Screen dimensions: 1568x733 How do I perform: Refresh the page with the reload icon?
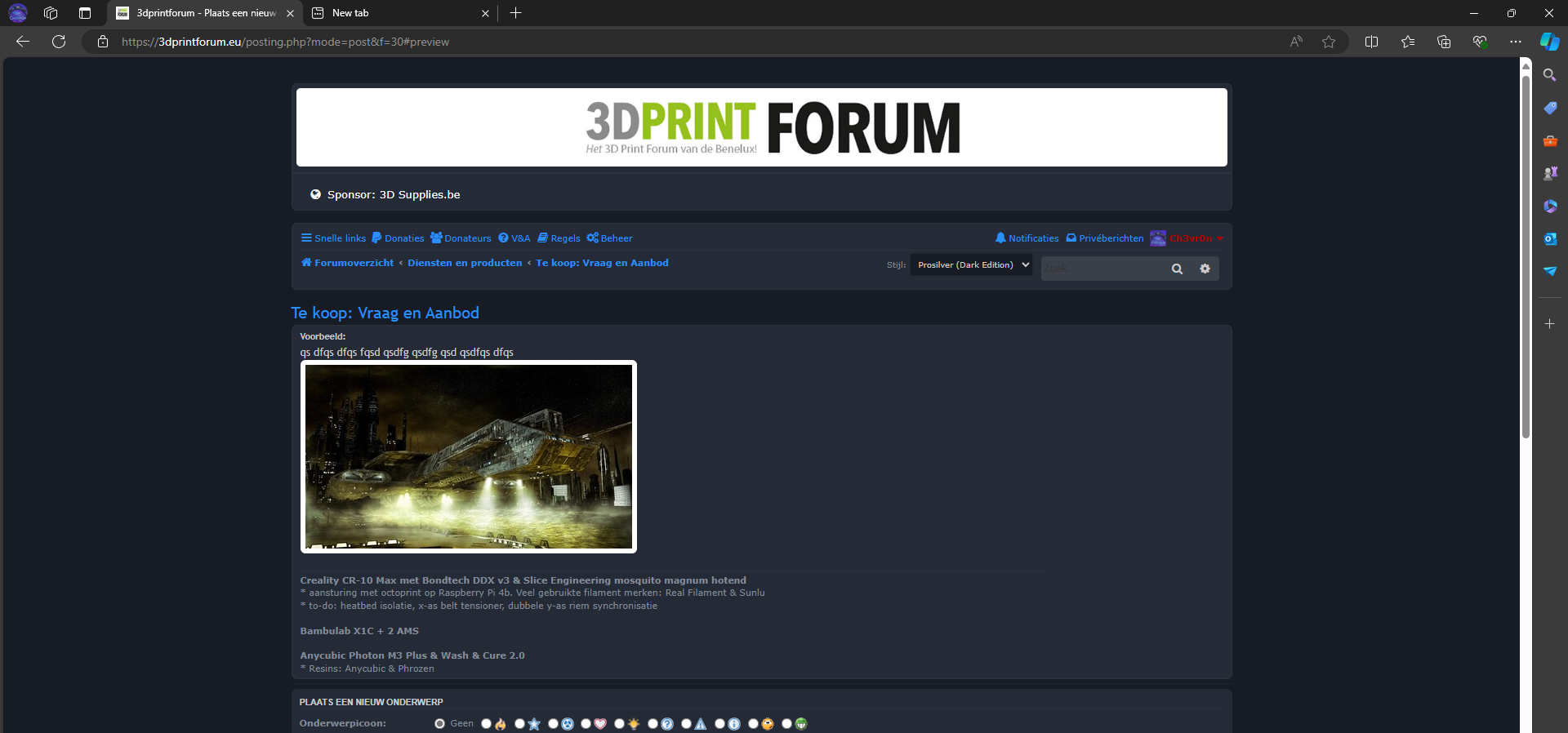(59, 42)
